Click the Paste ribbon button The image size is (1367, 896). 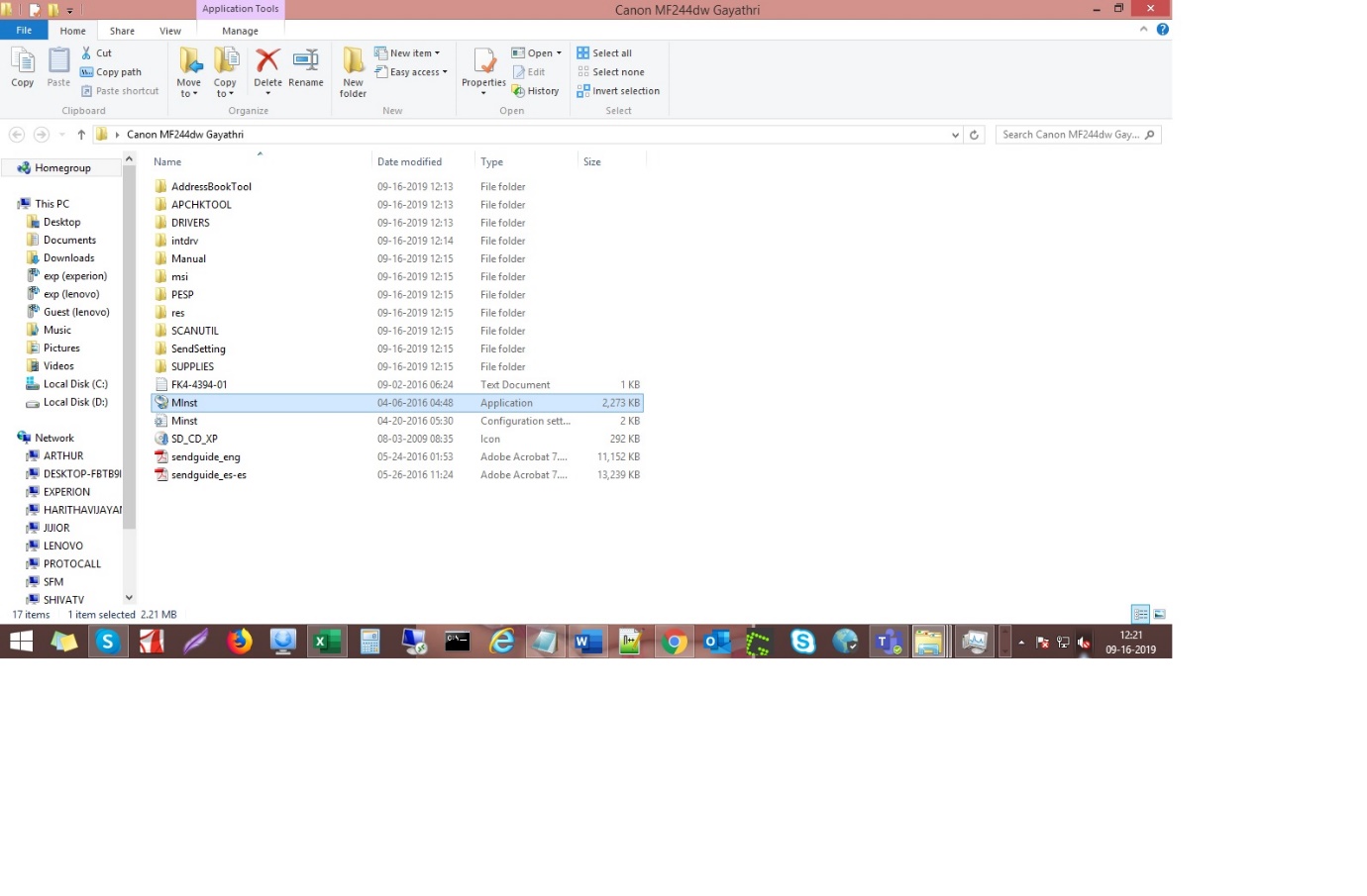(x=59, y=68)
